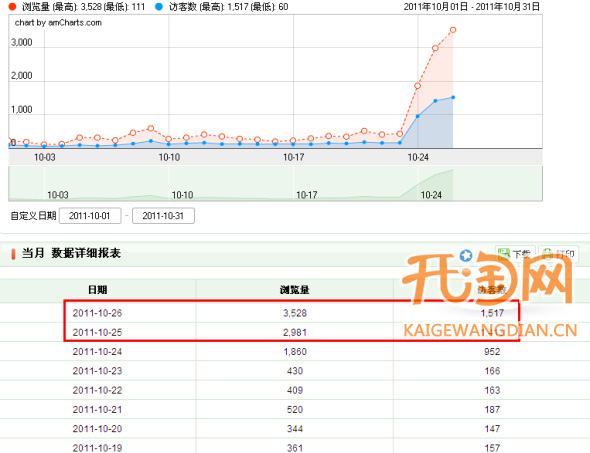Click the 1,860 page view value

295,352
